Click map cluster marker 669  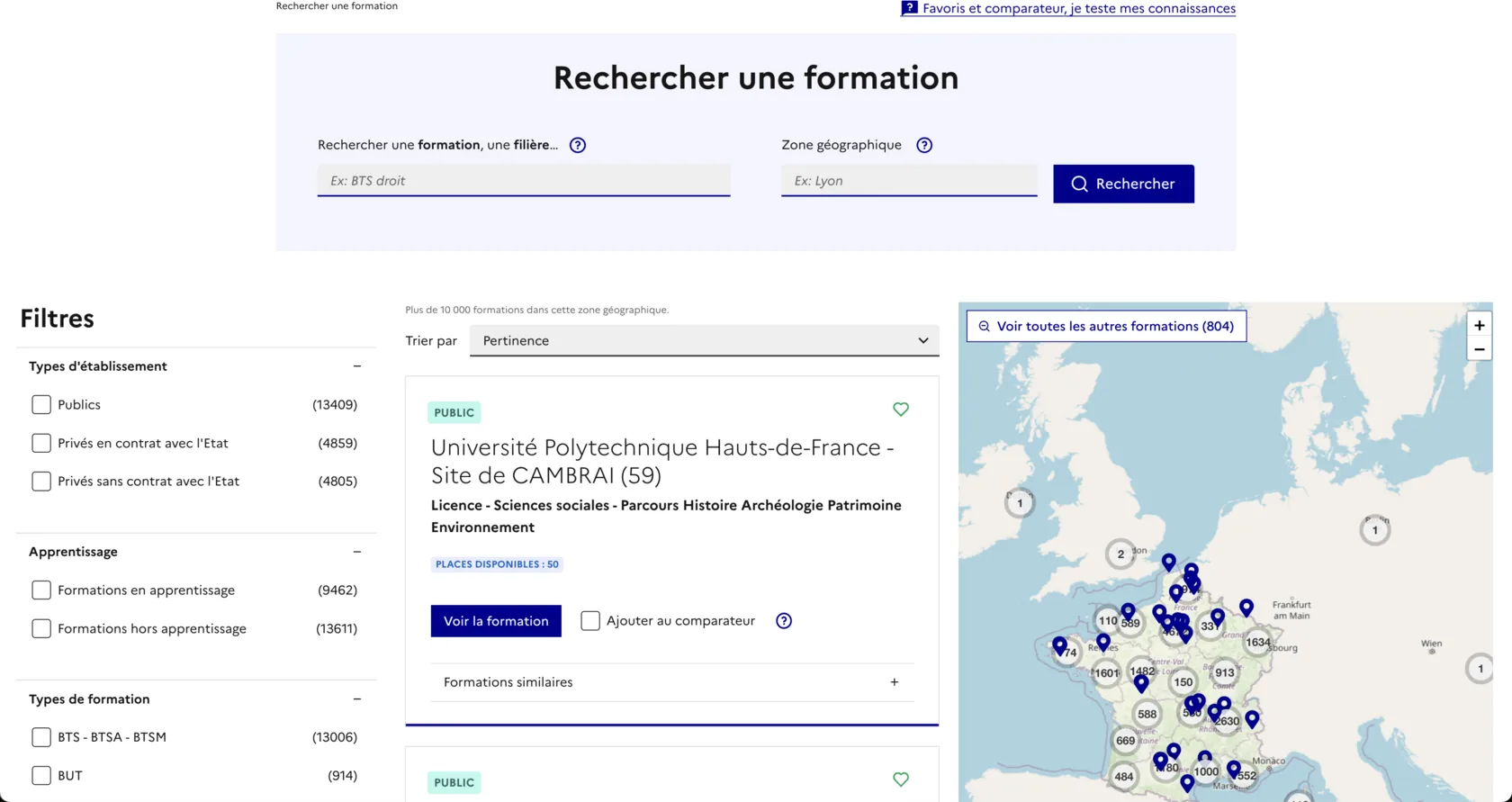coord(1125,741)
